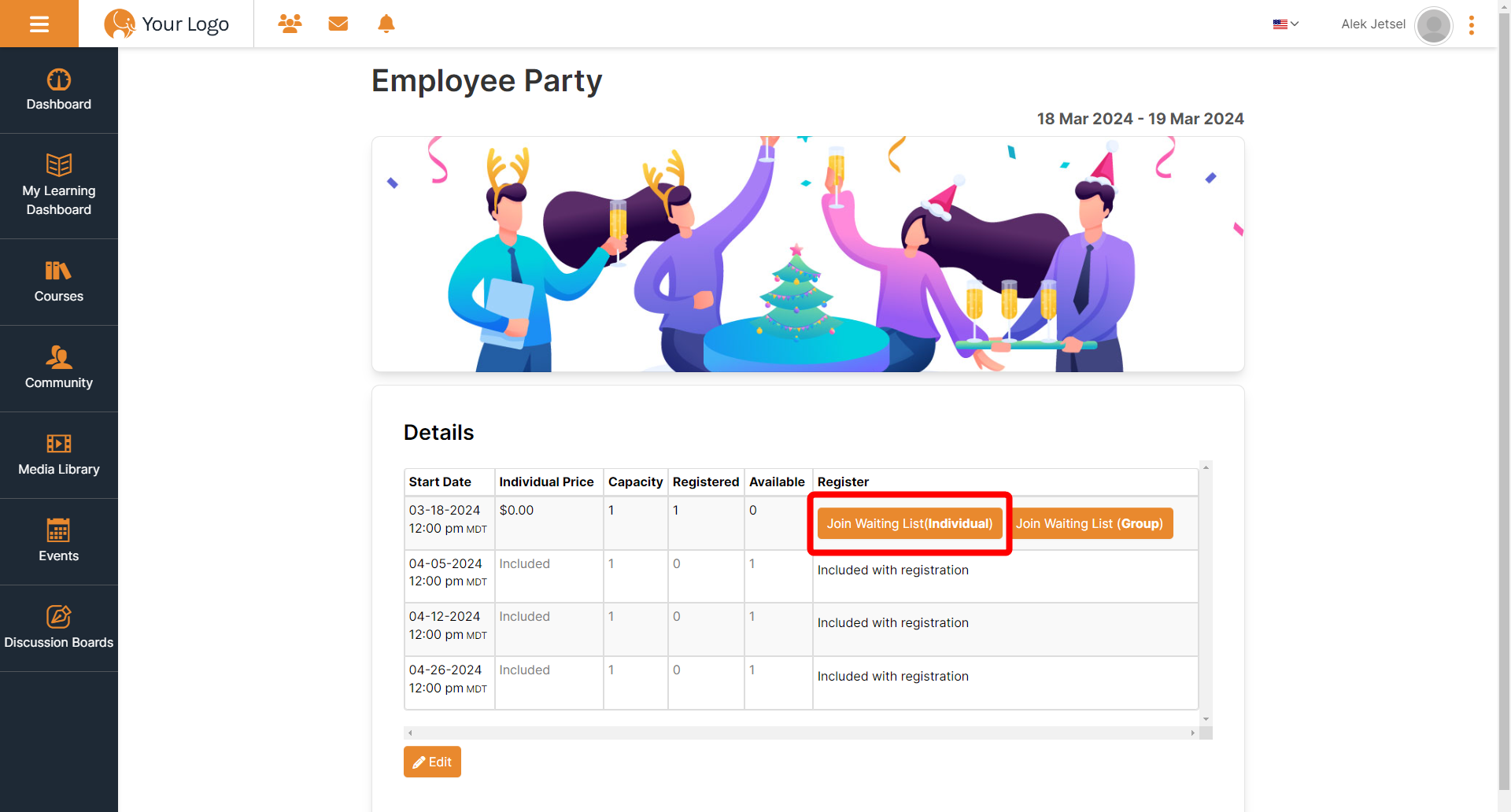Image resolution: width=1511 pixels, height=812 pixels.
Task: Check notifications via the bell icon
Action: click(x=386, y=24)
